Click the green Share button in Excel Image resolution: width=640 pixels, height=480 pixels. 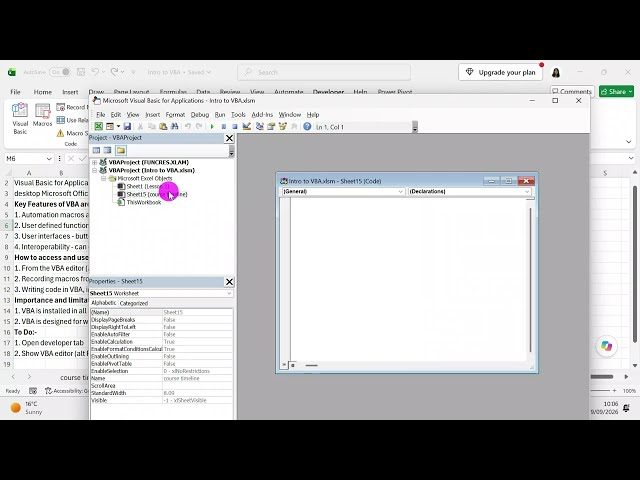pyautogui.click(x=616, y=91)
